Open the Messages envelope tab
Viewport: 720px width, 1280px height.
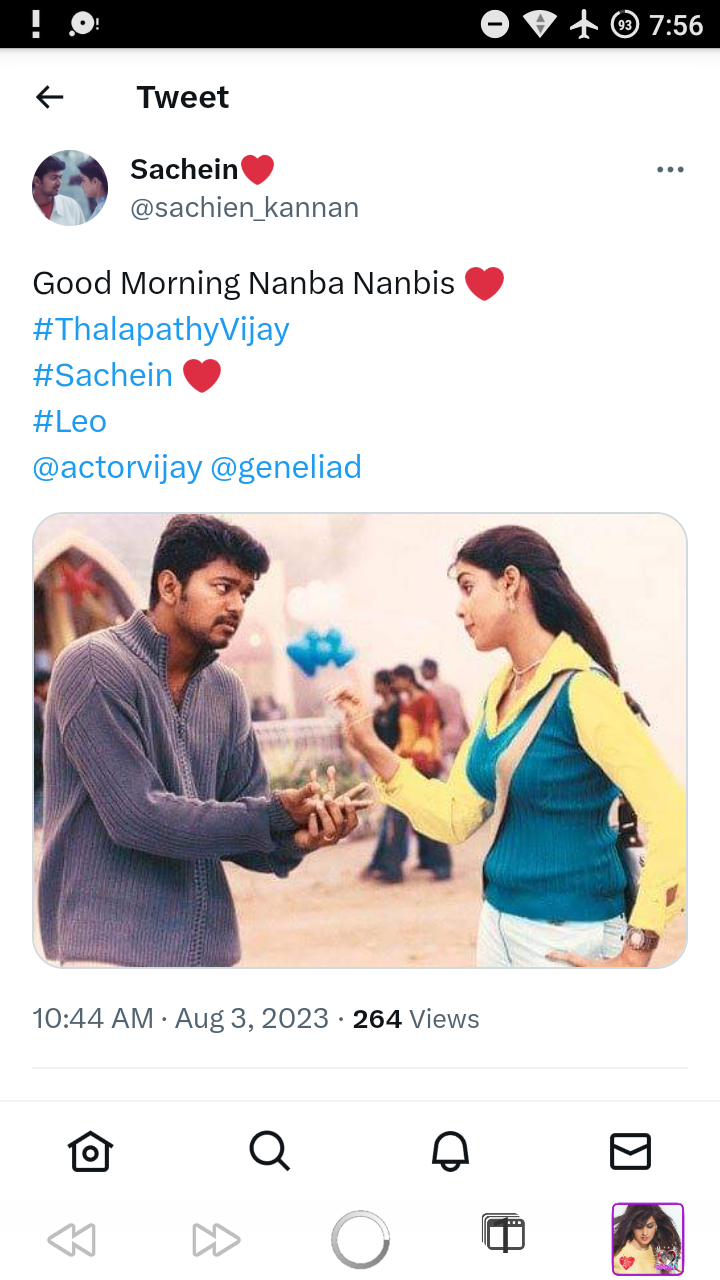(630, 1152)
